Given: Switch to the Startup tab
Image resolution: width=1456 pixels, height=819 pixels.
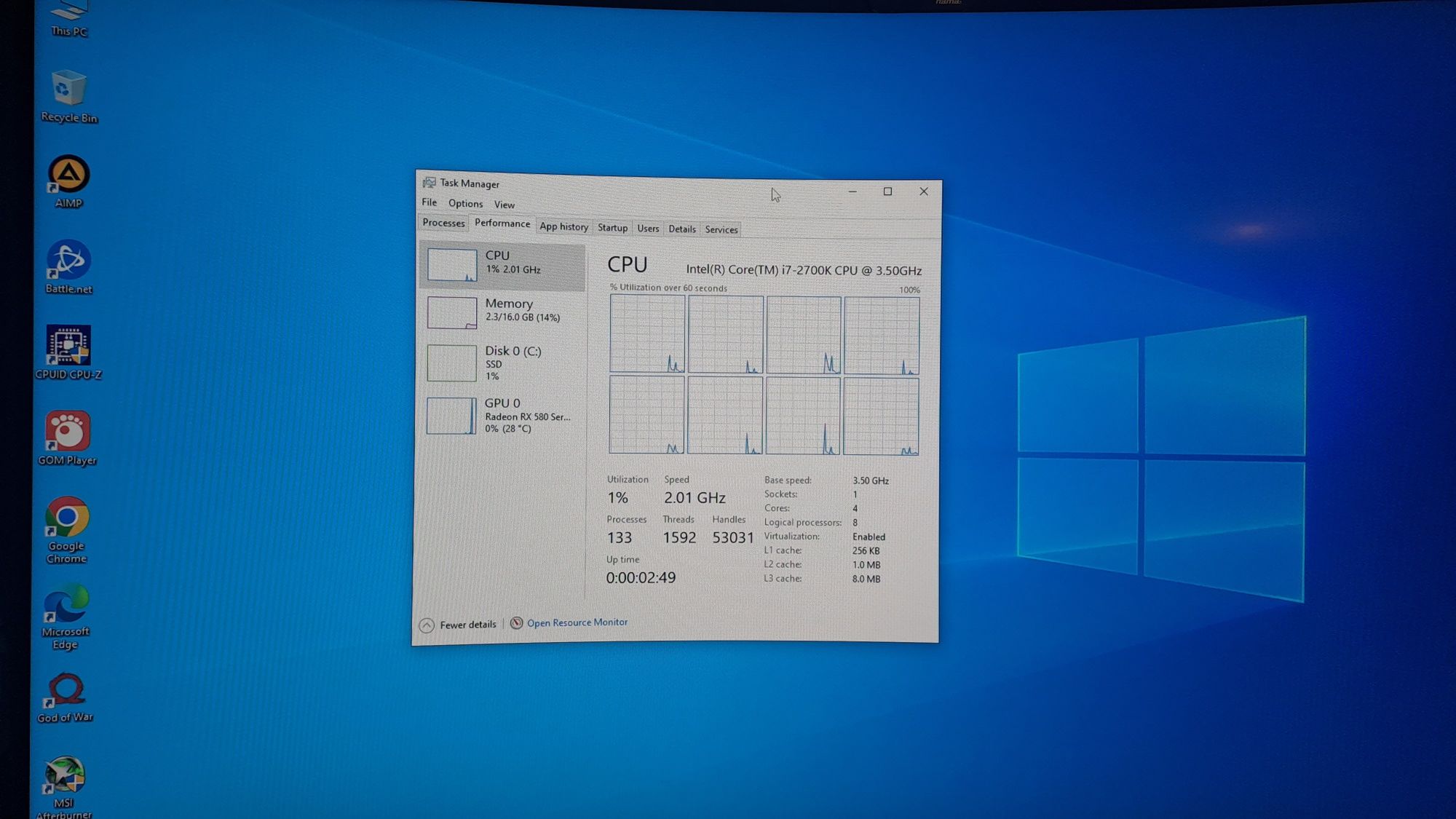Looking at the screenshot, I should (x=612, y=228).
